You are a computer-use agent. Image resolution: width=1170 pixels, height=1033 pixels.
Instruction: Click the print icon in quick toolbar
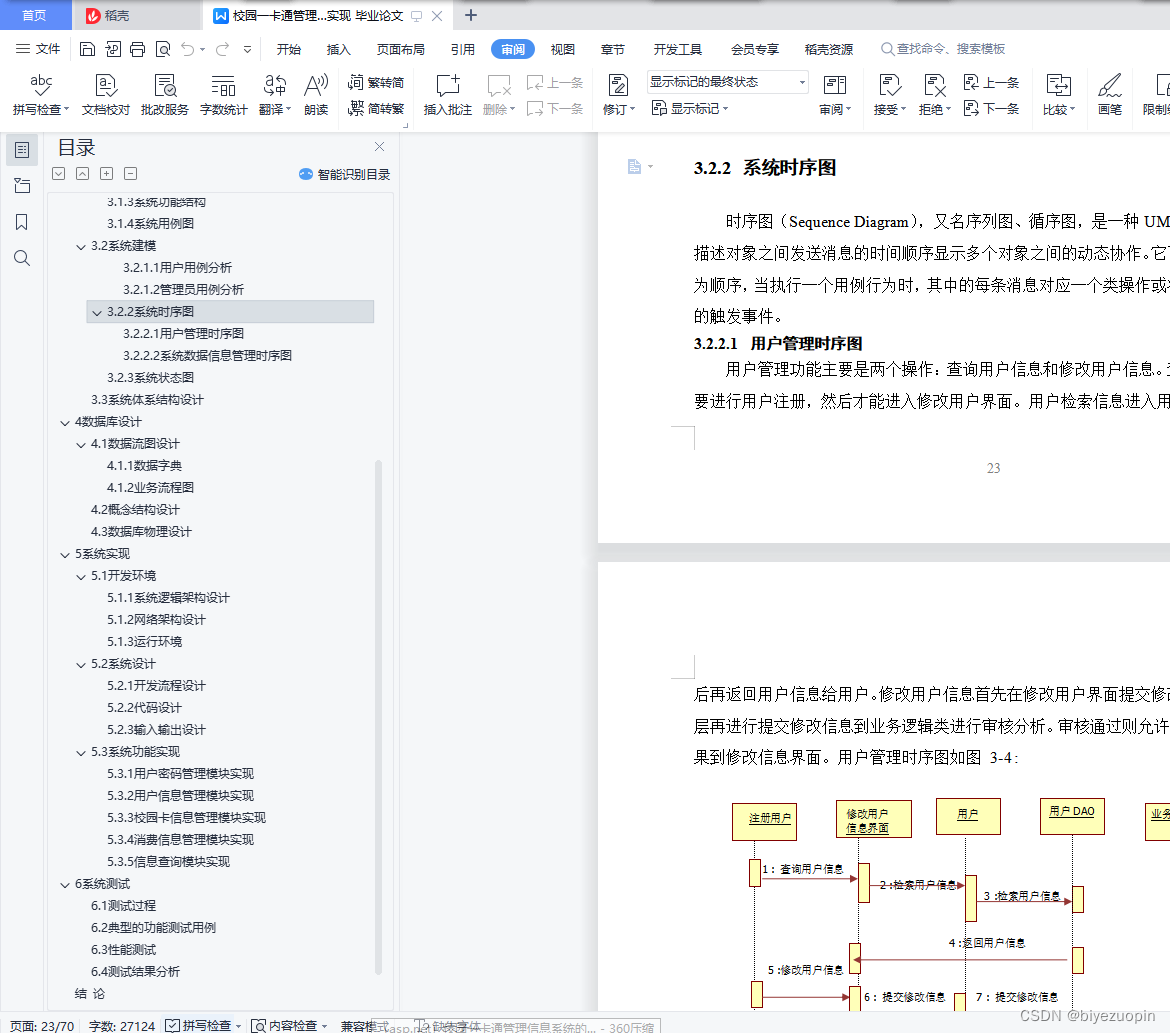(137, 49)
